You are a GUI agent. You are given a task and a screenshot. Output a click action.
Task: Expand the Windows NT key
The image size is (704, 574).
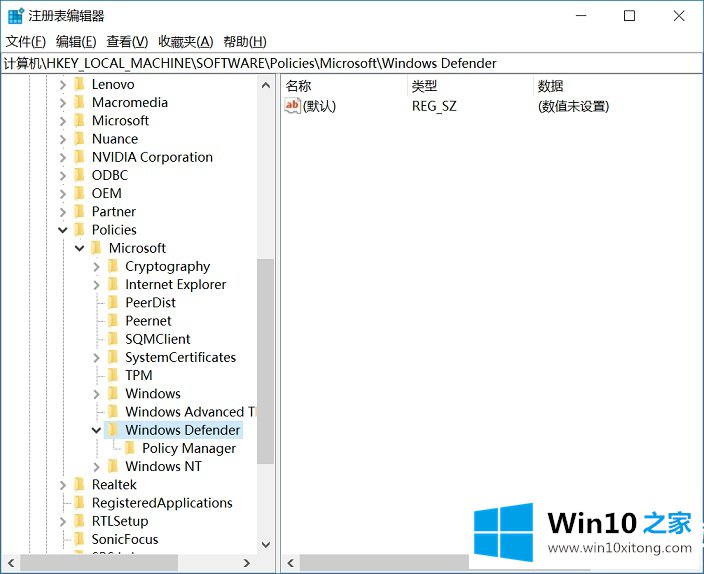coord(97,467)
